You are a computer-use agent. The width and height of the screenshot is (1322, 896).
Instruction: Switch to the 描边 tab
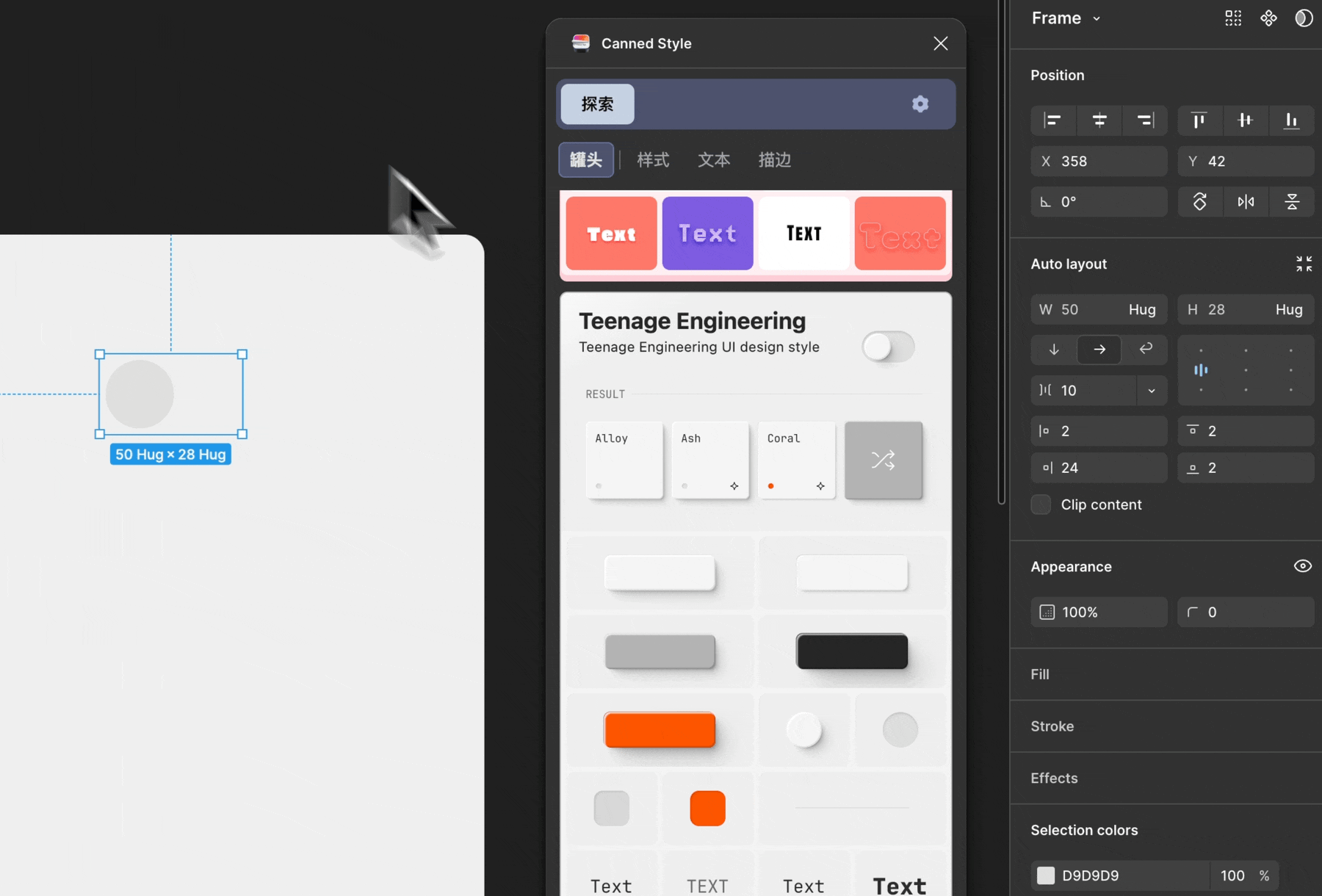tap(774, 160)
